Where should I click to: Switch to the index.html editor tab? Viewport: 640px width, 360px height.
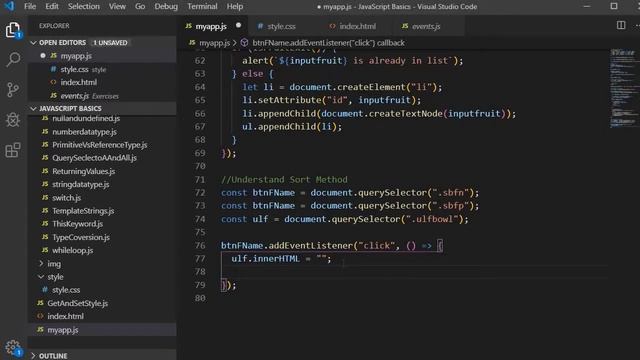click(358, 26)
